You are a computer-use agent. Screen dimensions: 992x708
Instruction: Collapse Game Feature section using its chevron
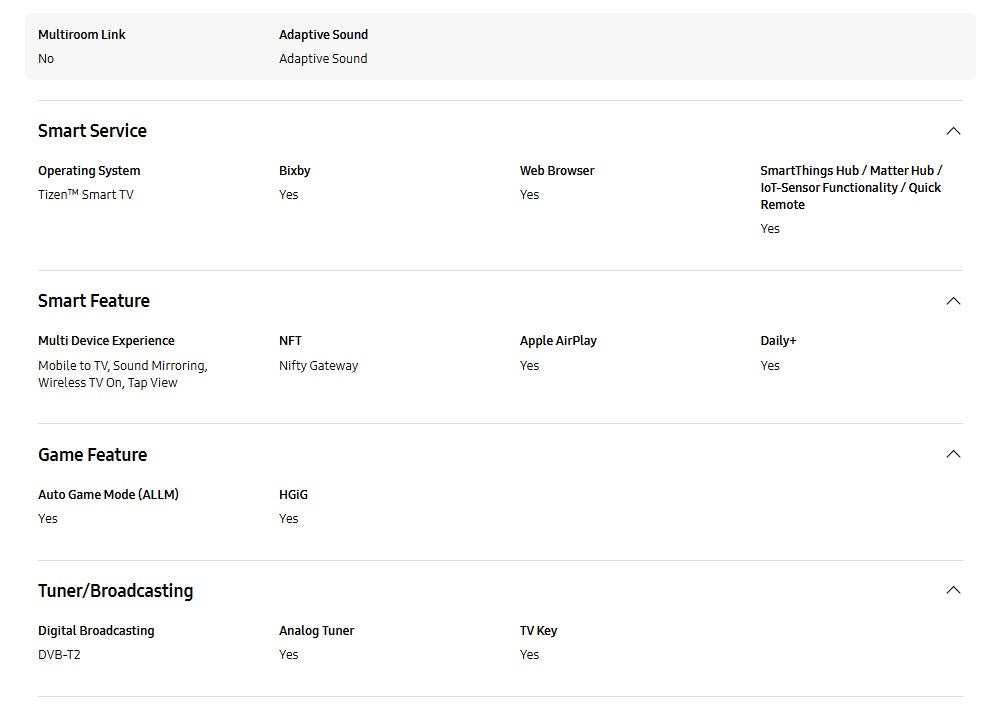coord(953,454)
